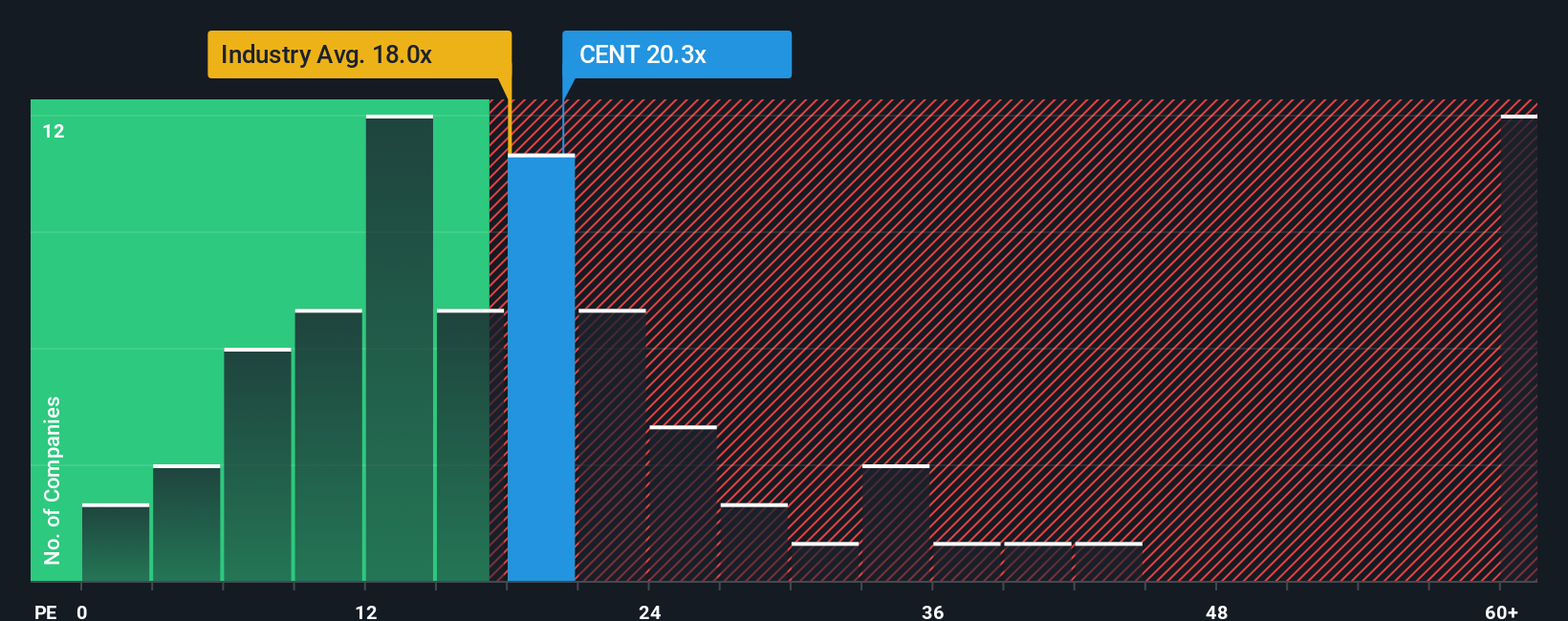Select the blue highlighted CENT histogram bar

coord(541,368)
